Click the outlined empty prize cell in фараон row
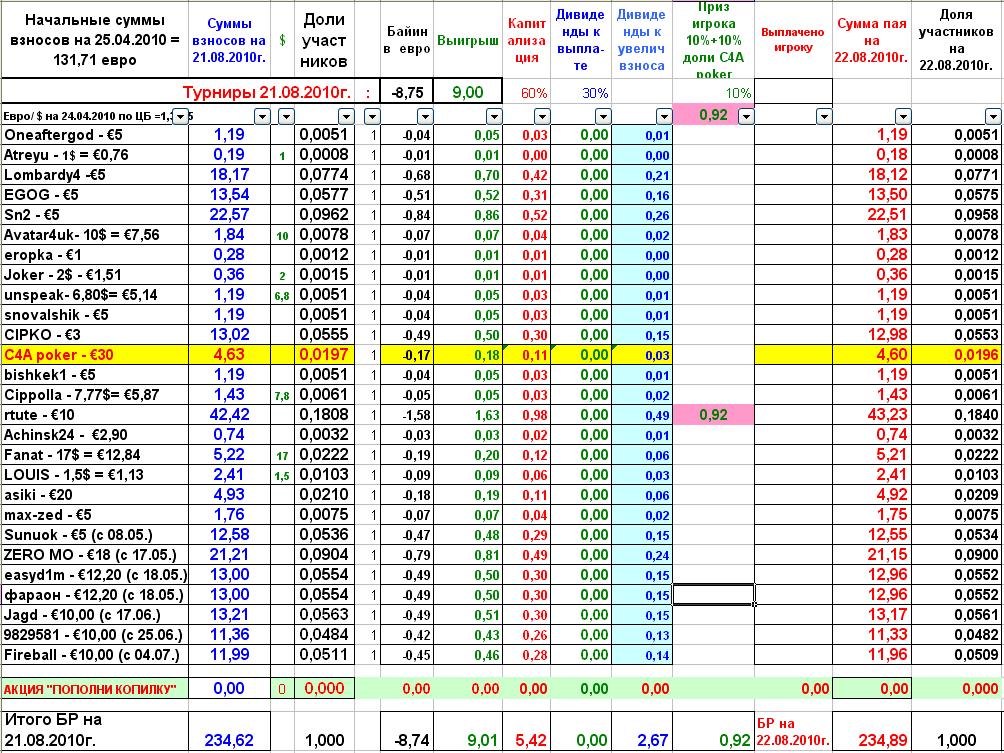The width and height of the screenshot is (1004, 753). [714, 594]
